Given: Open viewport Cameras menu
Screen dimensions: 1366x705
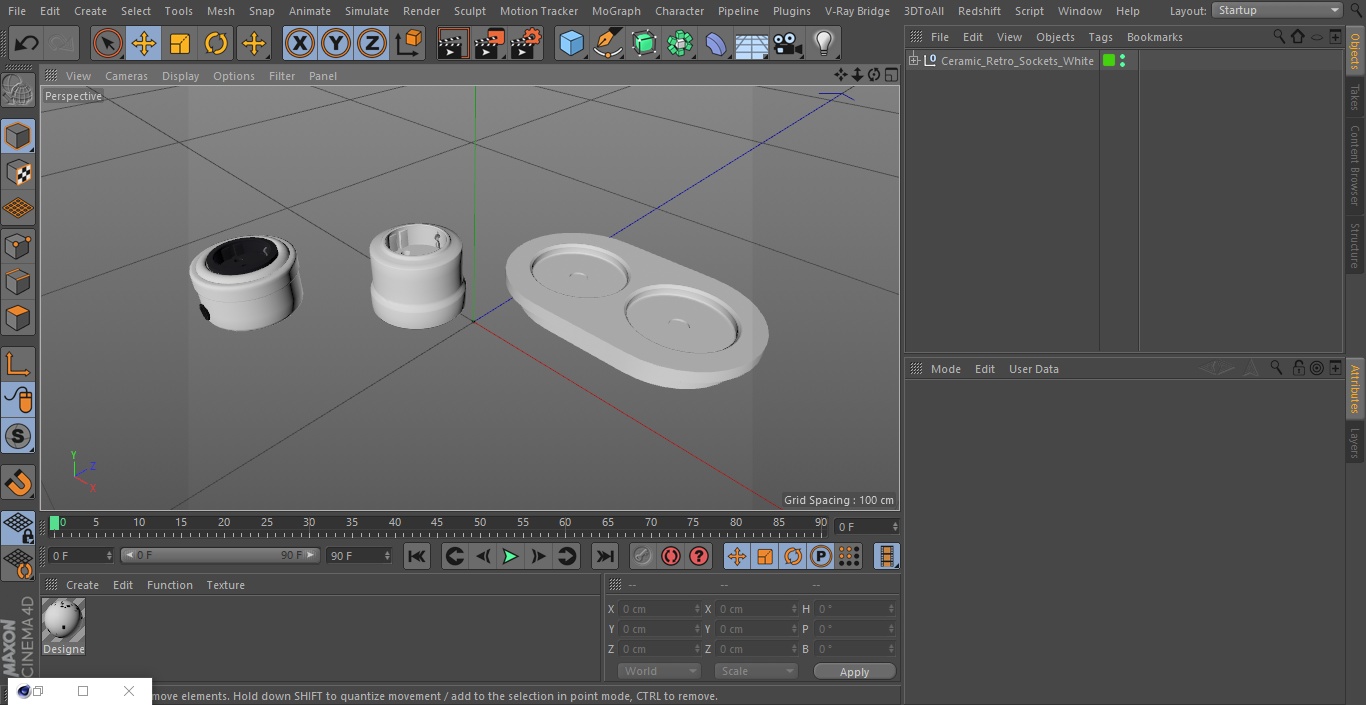Looking at the screenshot, I should (x=126, y=76).
